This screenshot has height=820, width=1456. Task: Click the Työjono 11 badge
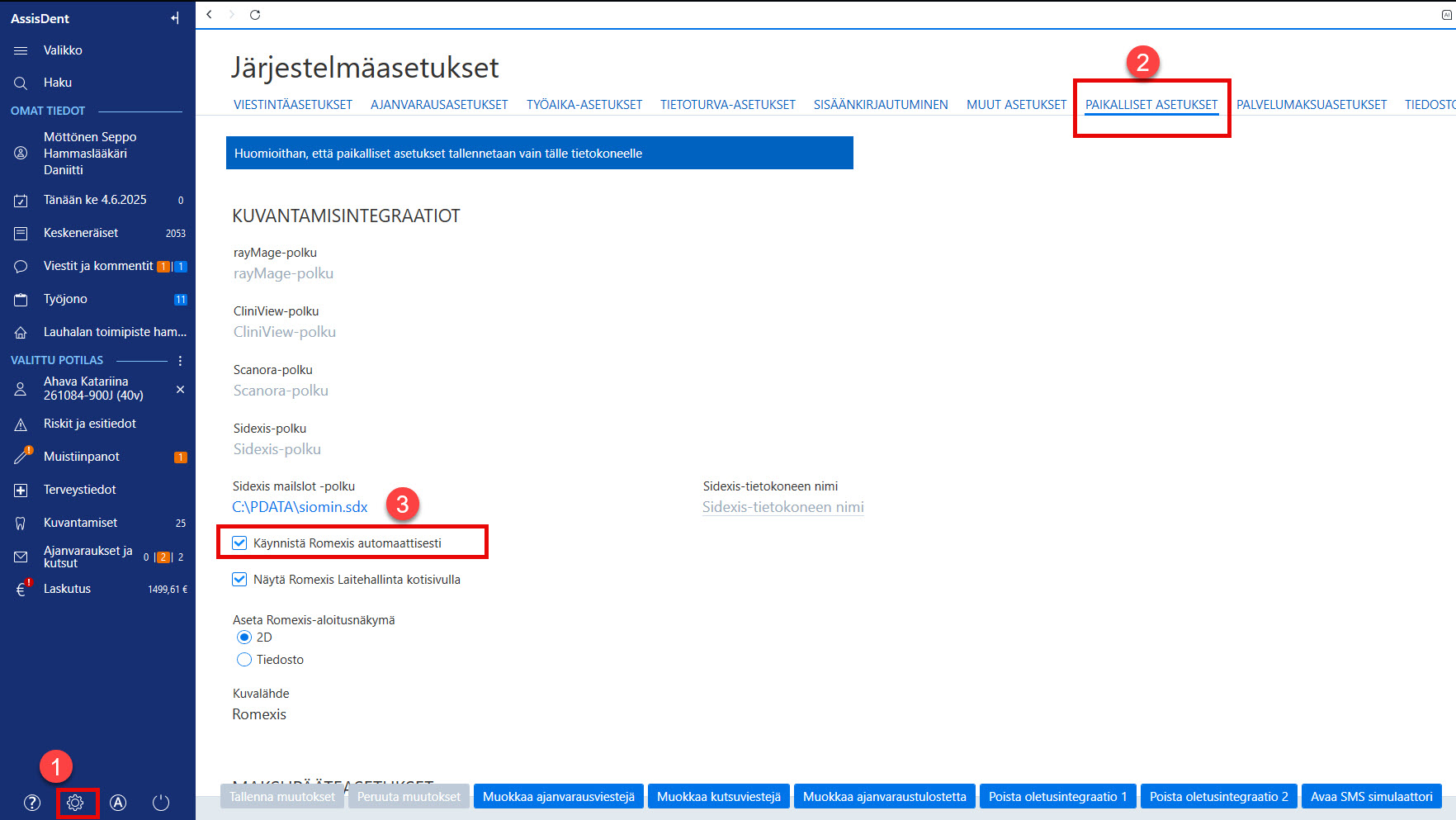[180, 300]
